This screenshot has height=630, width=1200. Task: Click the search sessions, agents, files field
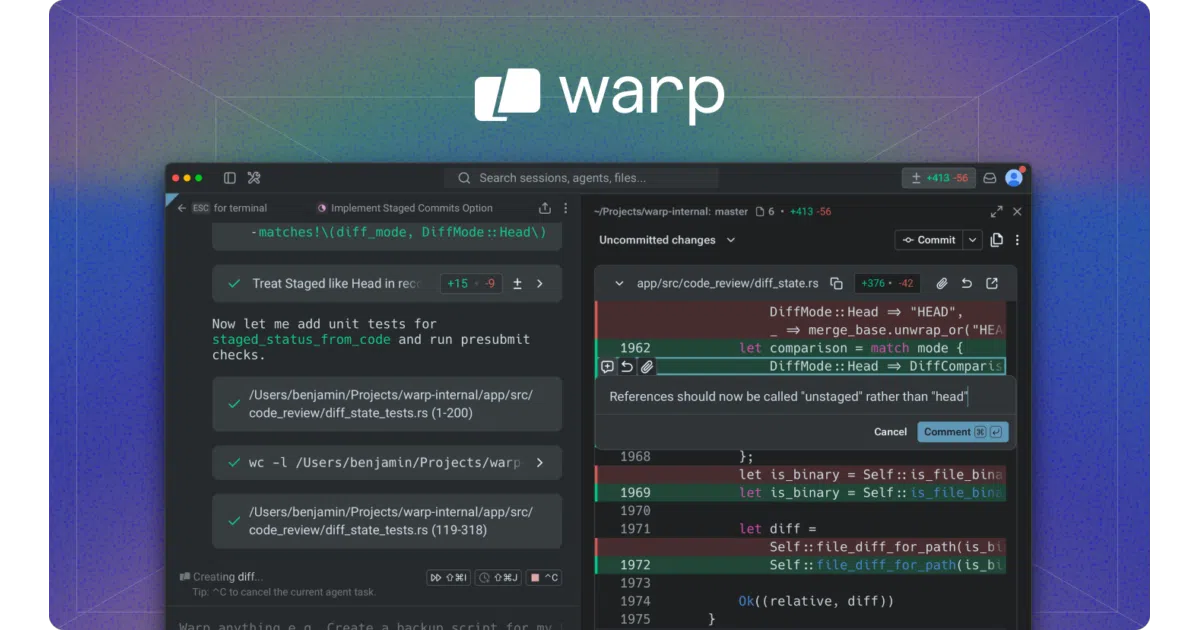click(x=581, y=178)
